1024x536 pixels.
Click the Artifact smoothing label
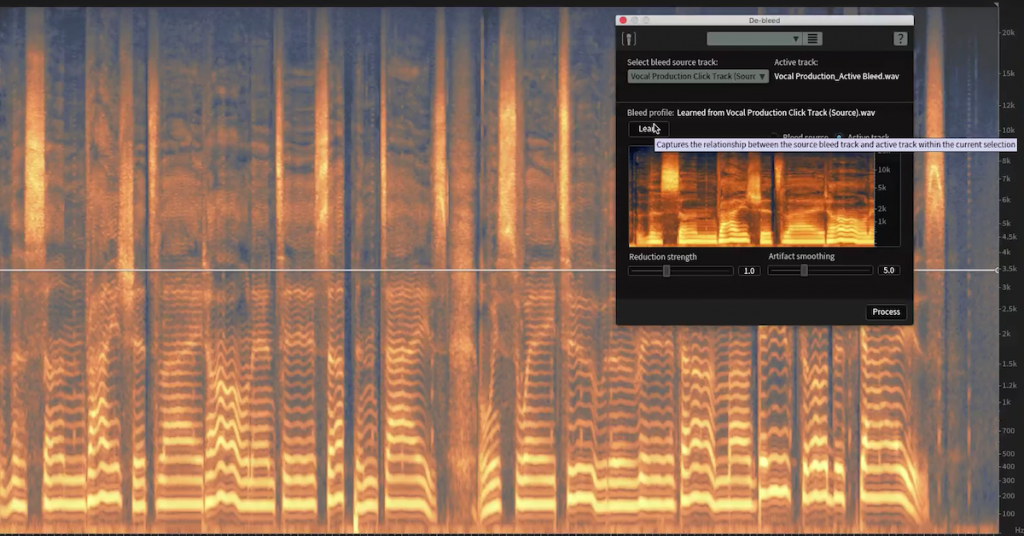[x=801, y=257]
